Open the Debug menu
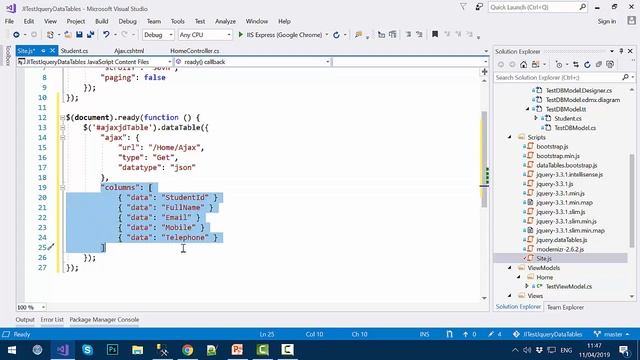This screenshot has width=640, height=360. click(127, 21)
